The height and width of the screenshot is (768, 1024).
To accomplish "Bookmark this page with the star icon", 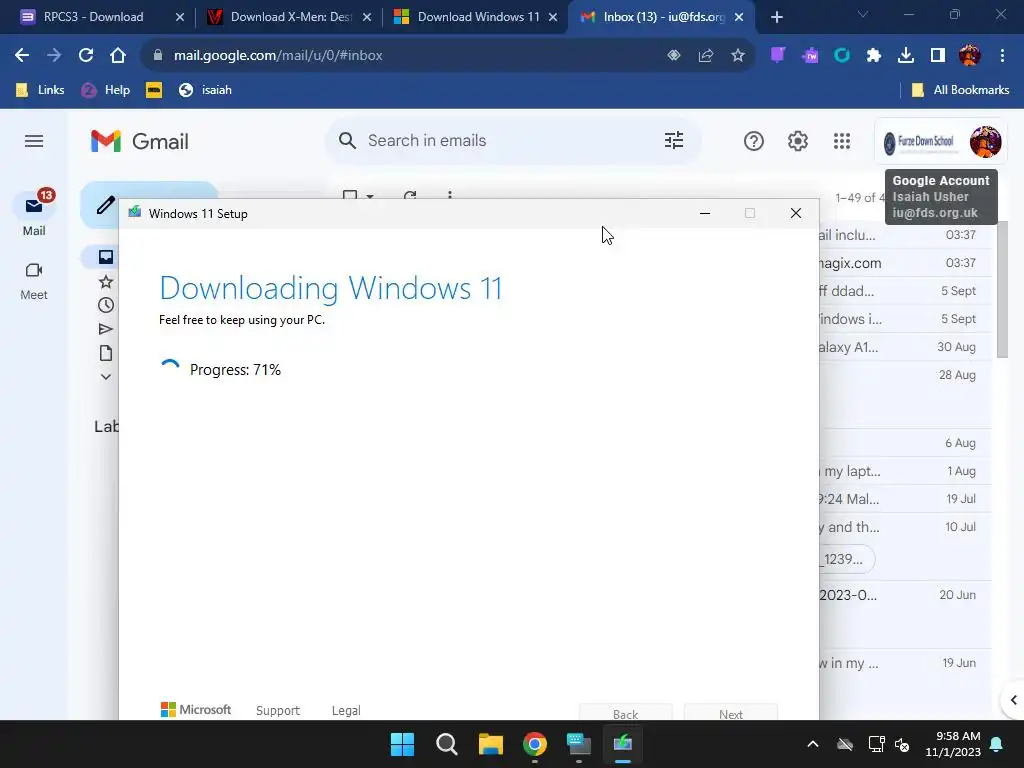I will coord(738,56).
